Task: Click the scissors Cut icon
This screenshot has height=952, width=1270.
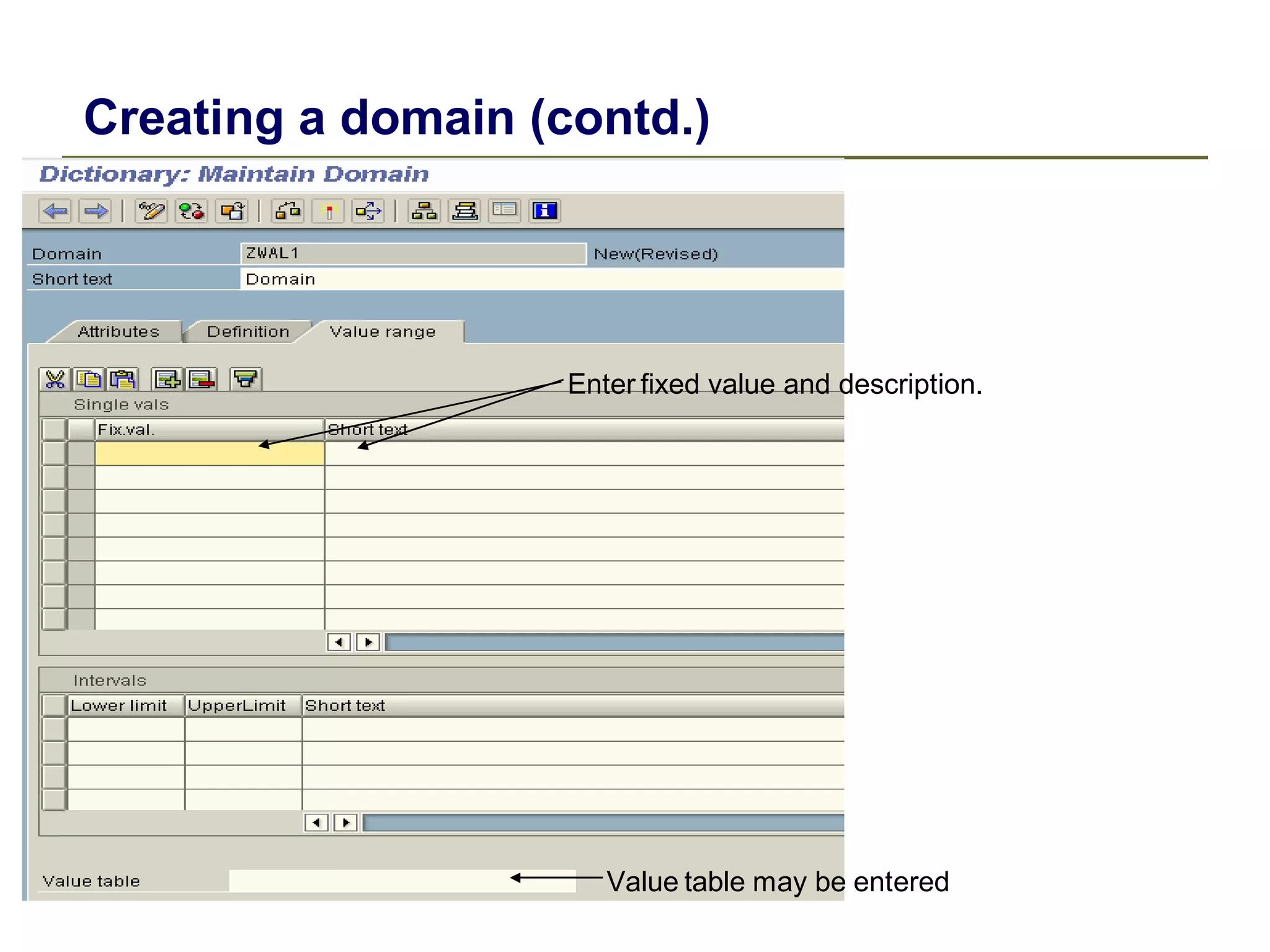Action: (x=55, y=379)
